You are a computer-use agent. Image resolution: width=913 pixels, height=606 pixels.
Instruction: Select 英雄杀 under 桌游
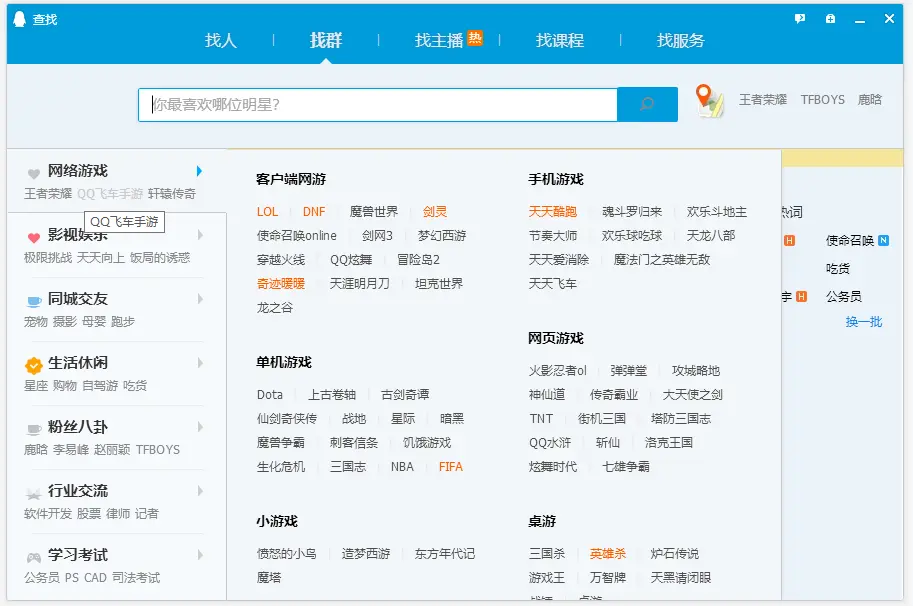608,554
